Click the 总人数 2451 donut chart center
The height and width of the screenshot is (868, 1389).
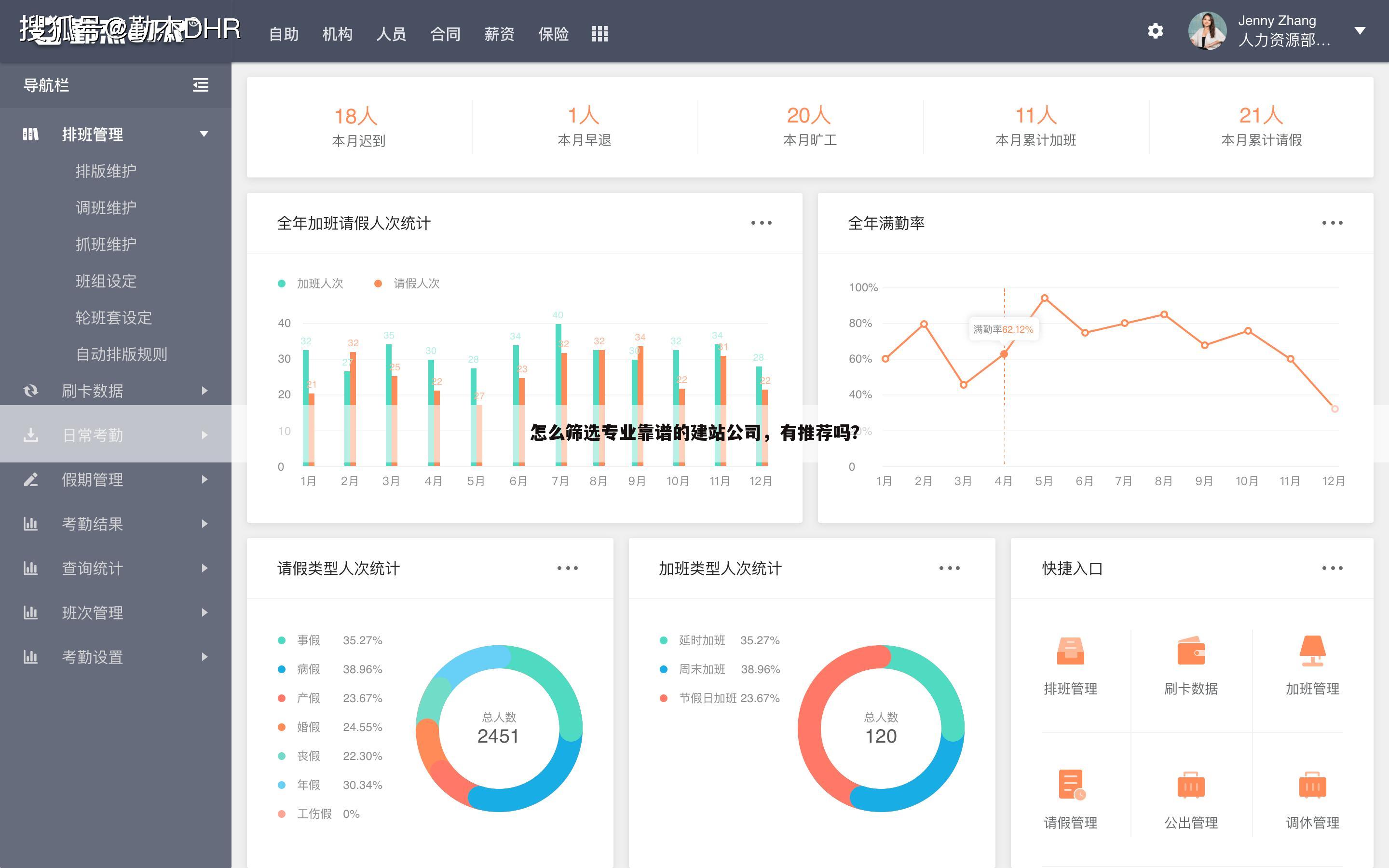pos(499,729)
